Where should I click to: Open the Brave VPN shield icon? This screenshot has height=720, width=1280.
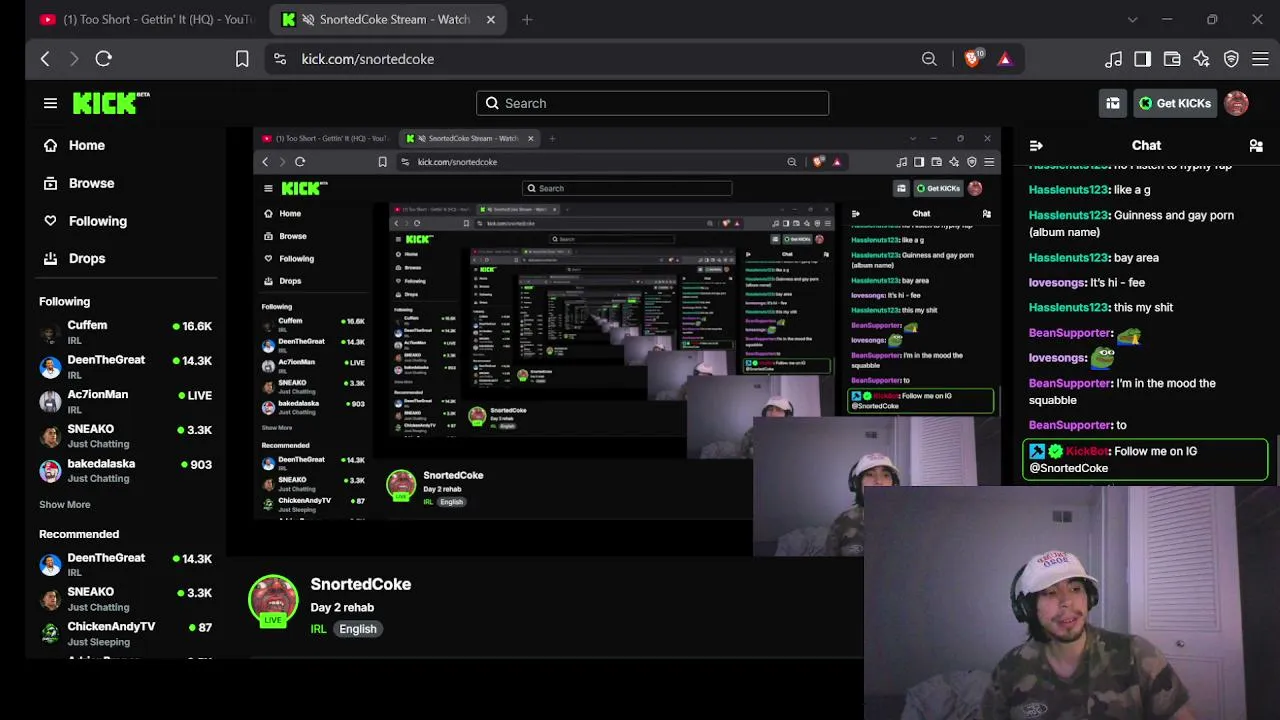[1231, 59]
